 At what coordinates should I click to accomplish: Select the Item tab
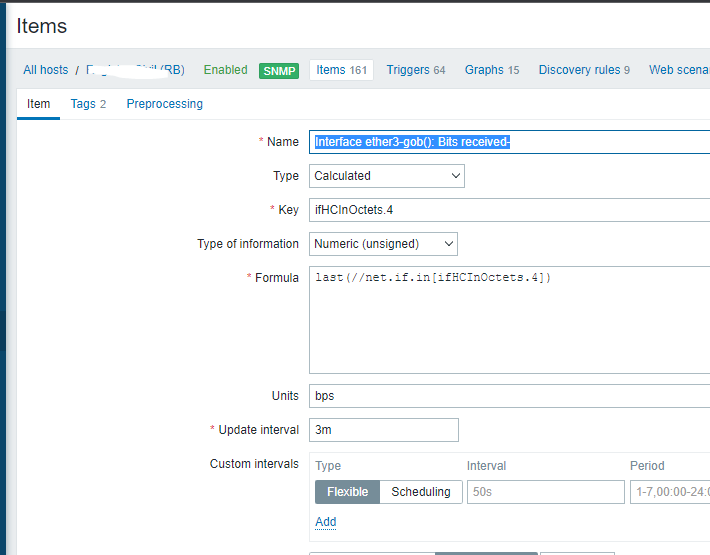(38, 104)
